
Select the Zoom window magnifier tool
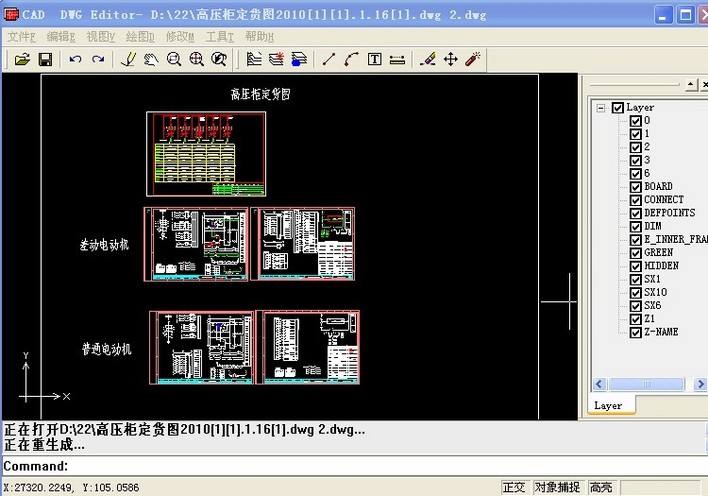[174, 59]
